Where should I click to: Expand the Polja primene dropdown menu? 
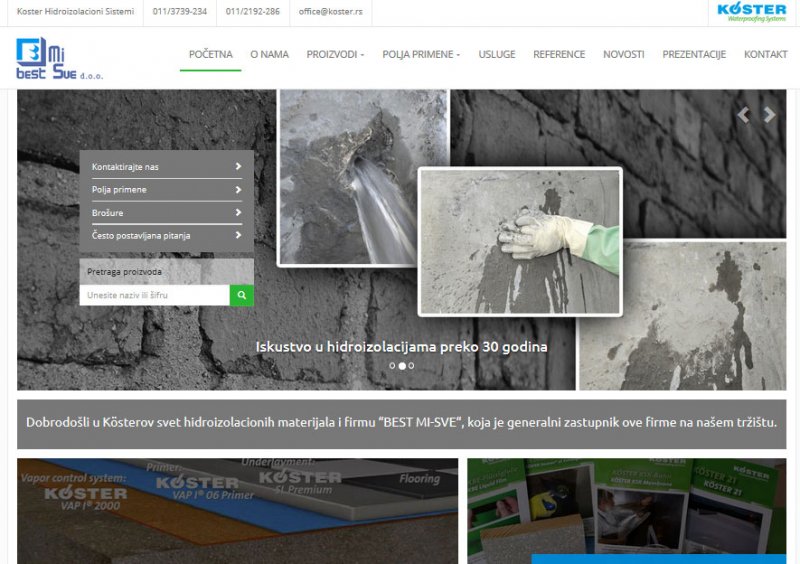421,54
